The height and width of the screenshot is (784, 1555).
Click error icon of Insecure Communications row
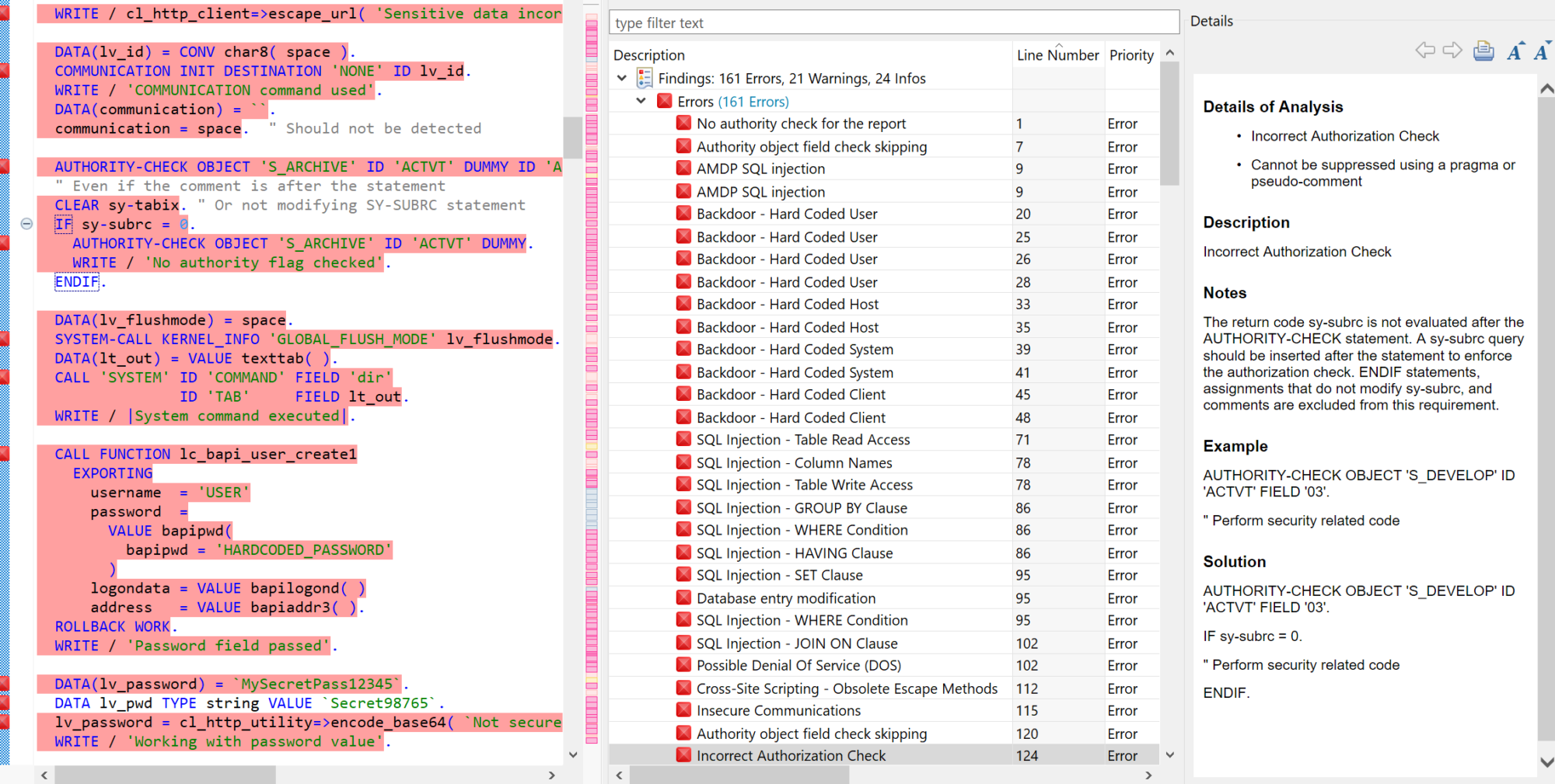point(683,710)
